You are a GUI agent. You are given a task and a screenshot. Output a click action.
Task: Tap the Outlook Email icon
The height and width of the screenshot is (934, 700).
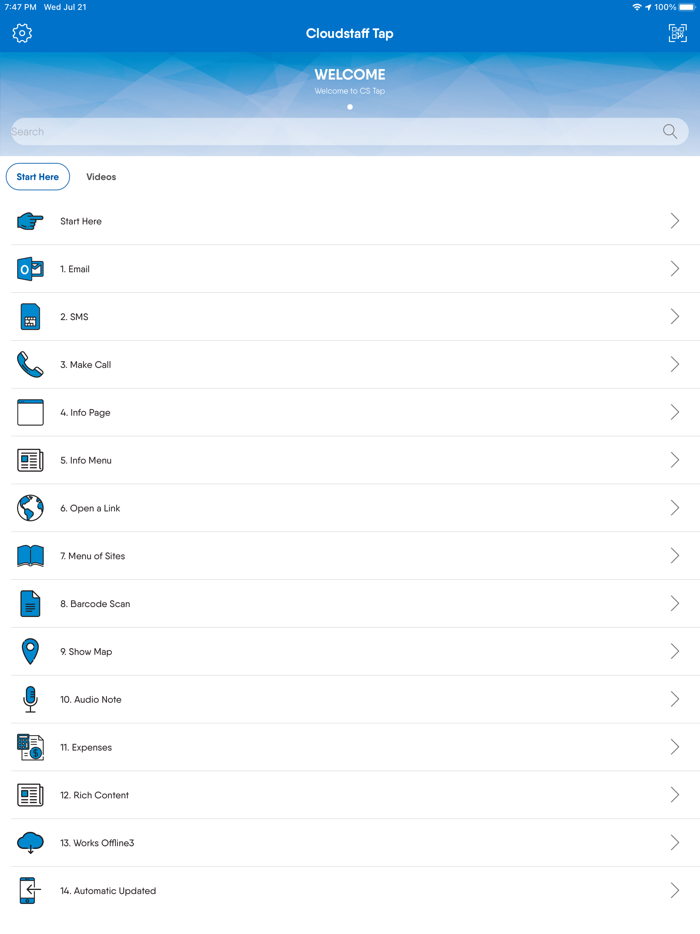(30, 269)
